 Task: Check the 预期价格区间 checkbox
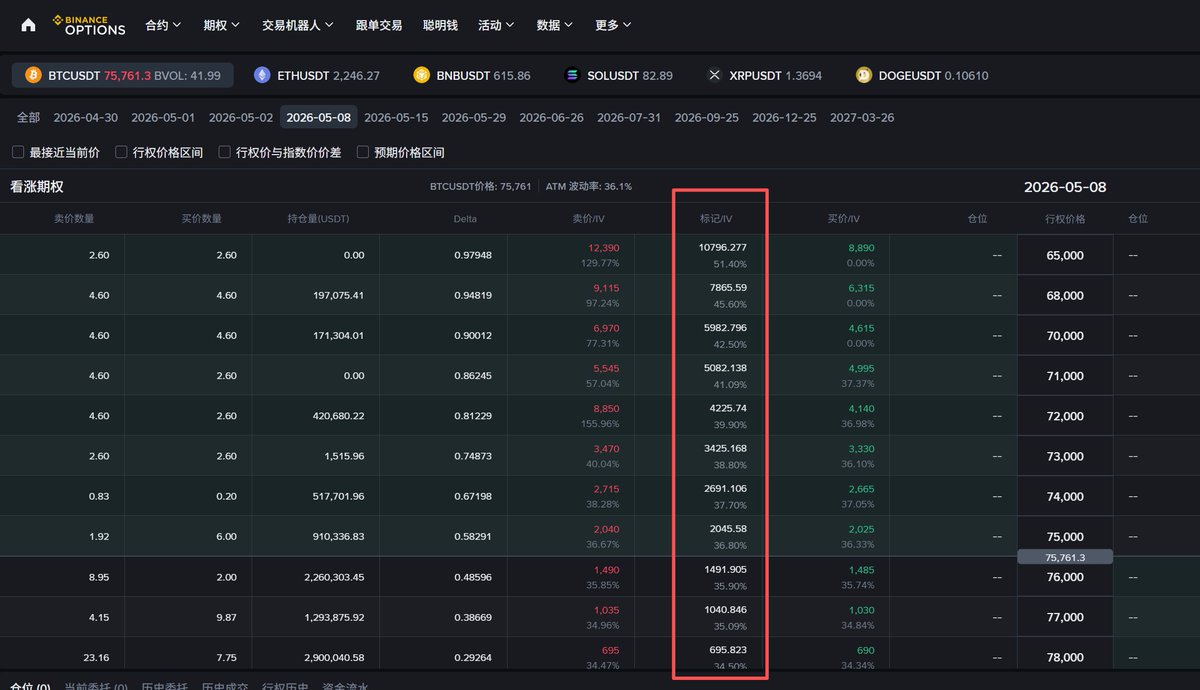[x=363, y=152]
